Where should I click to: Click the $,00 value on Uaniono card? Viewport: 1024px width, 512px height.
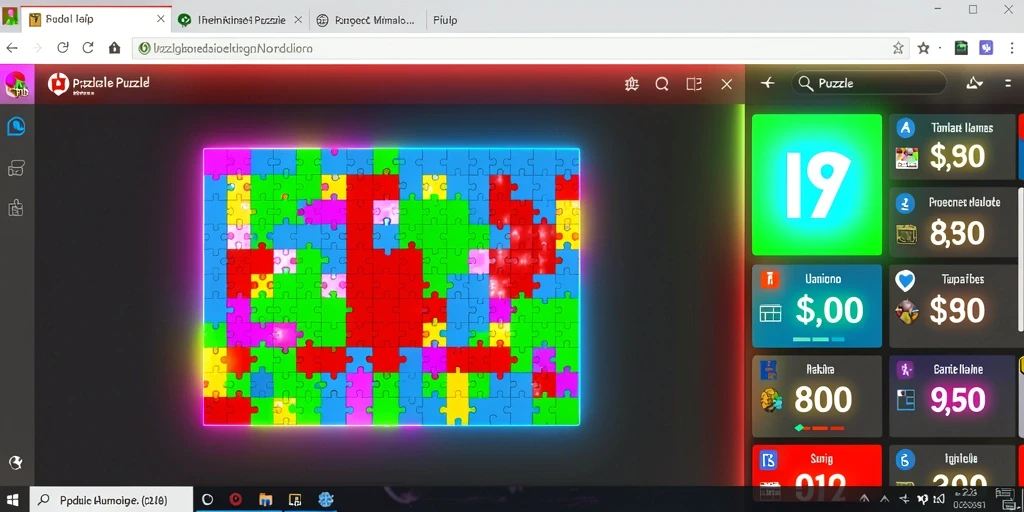(829, 310)
